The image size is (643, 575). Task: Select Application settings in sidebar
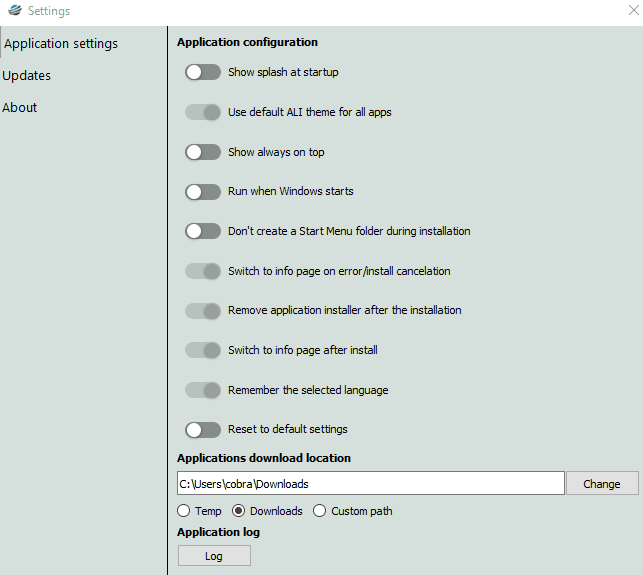click(61, 43)
